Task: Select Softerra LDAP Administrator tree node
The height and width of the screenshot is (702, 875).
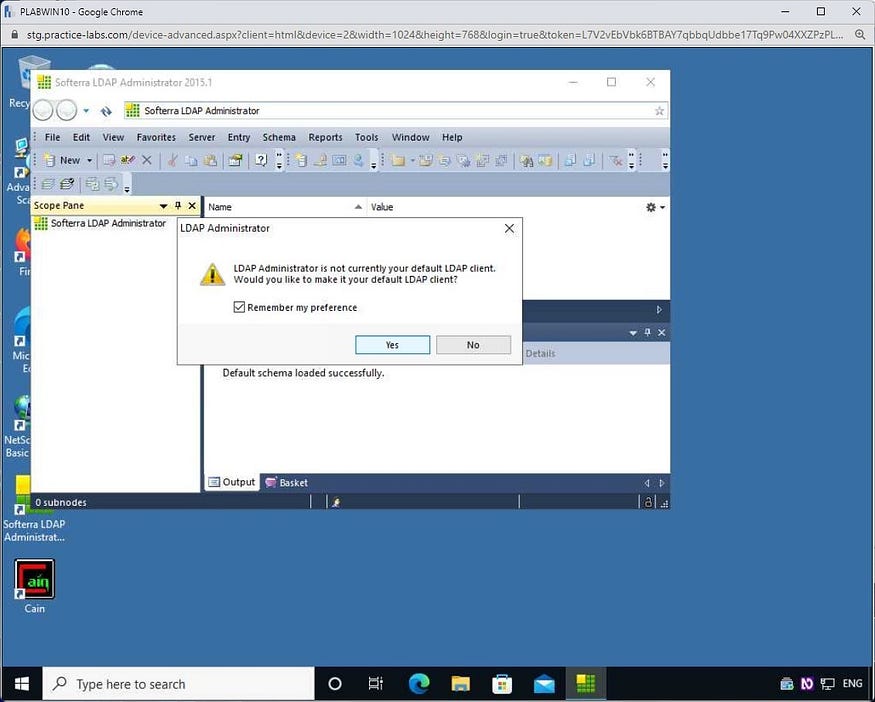Action: (100, 223)
